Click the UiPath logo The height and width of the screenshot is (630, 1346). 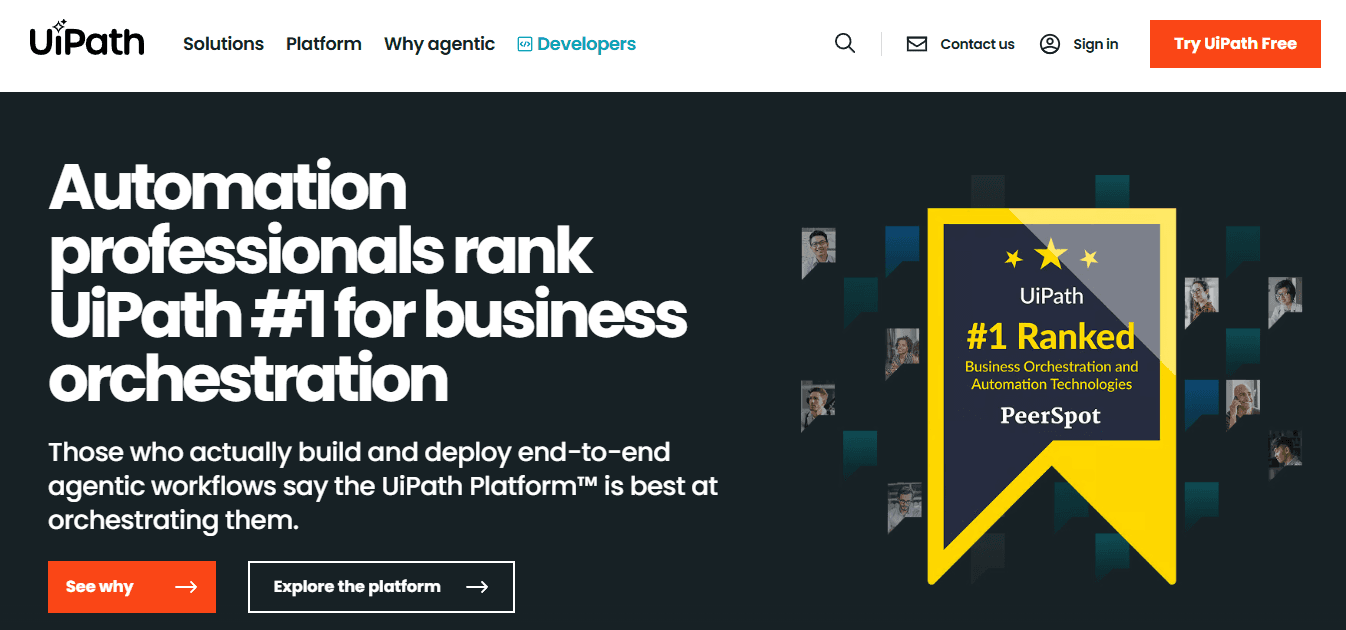point(87,40)
